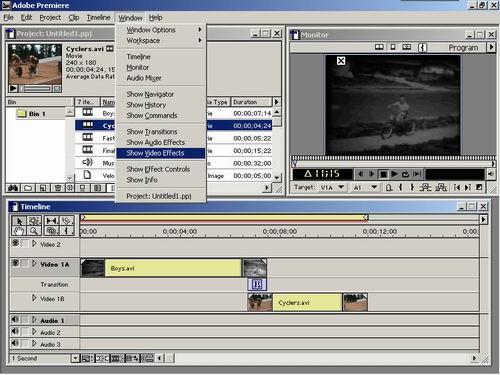The image size is (500, 375).
Task: Click the Stop button in Monitor controls
Action: pos(383,174)
